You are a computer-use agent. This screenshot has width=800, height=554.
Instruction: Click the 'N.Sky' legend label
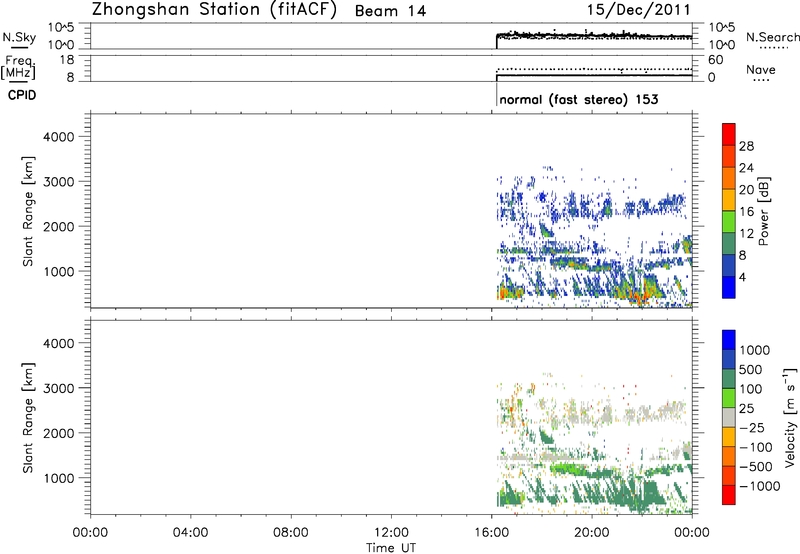[x=19, y=38]
